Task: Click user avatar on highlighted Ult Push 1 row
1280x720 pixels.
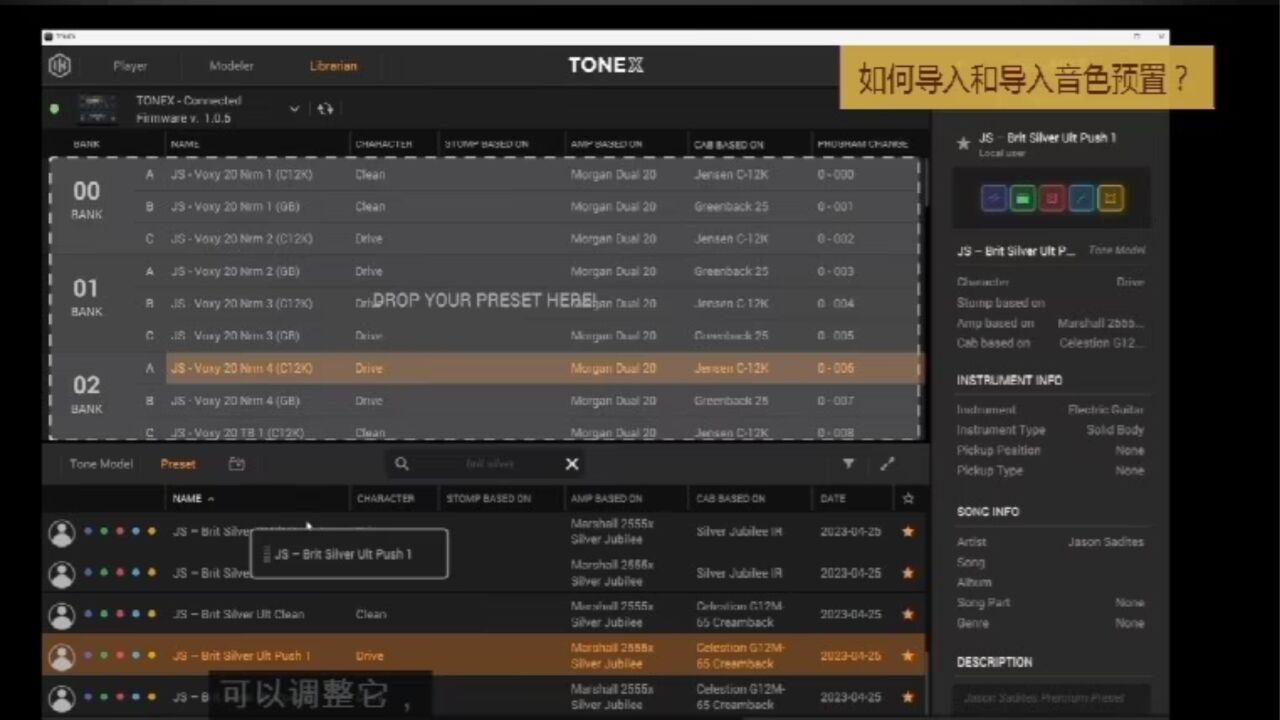Action: point(62,657)
